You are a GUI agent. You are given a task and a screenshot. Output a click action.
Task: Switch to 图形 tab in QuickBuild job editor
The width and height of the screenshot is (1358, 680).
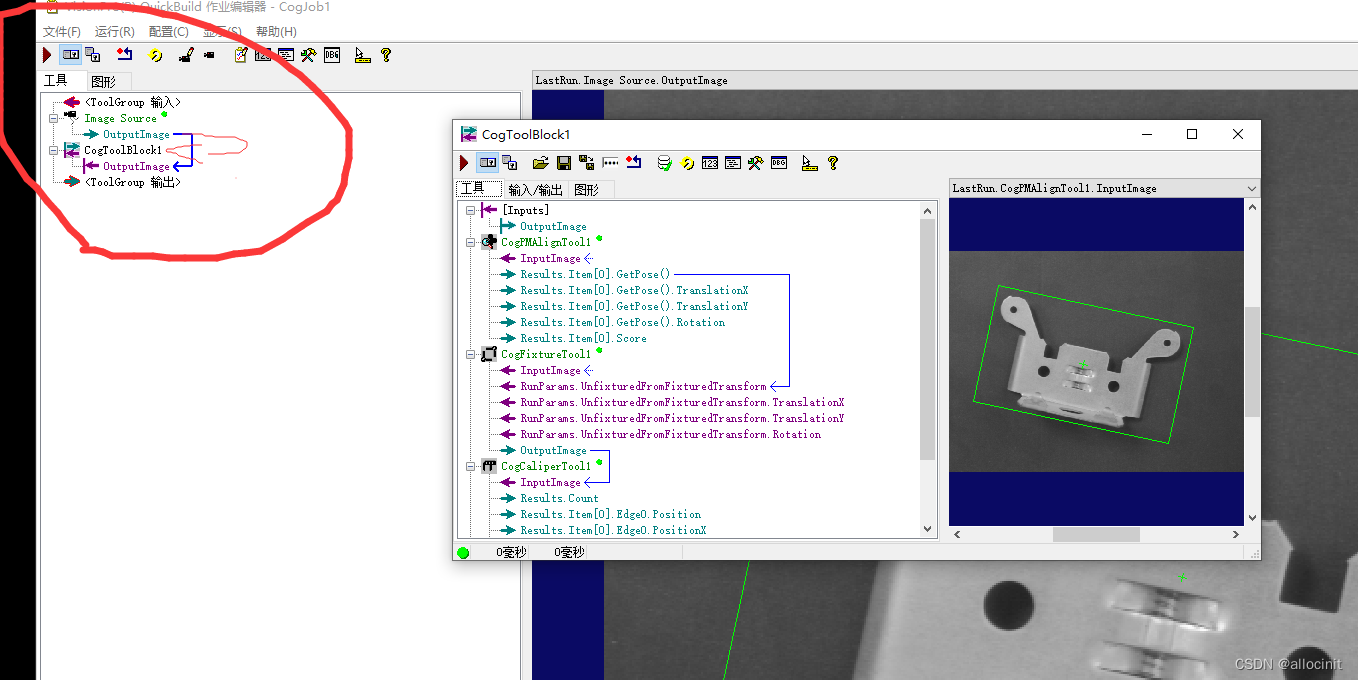(x=103, y=81)
